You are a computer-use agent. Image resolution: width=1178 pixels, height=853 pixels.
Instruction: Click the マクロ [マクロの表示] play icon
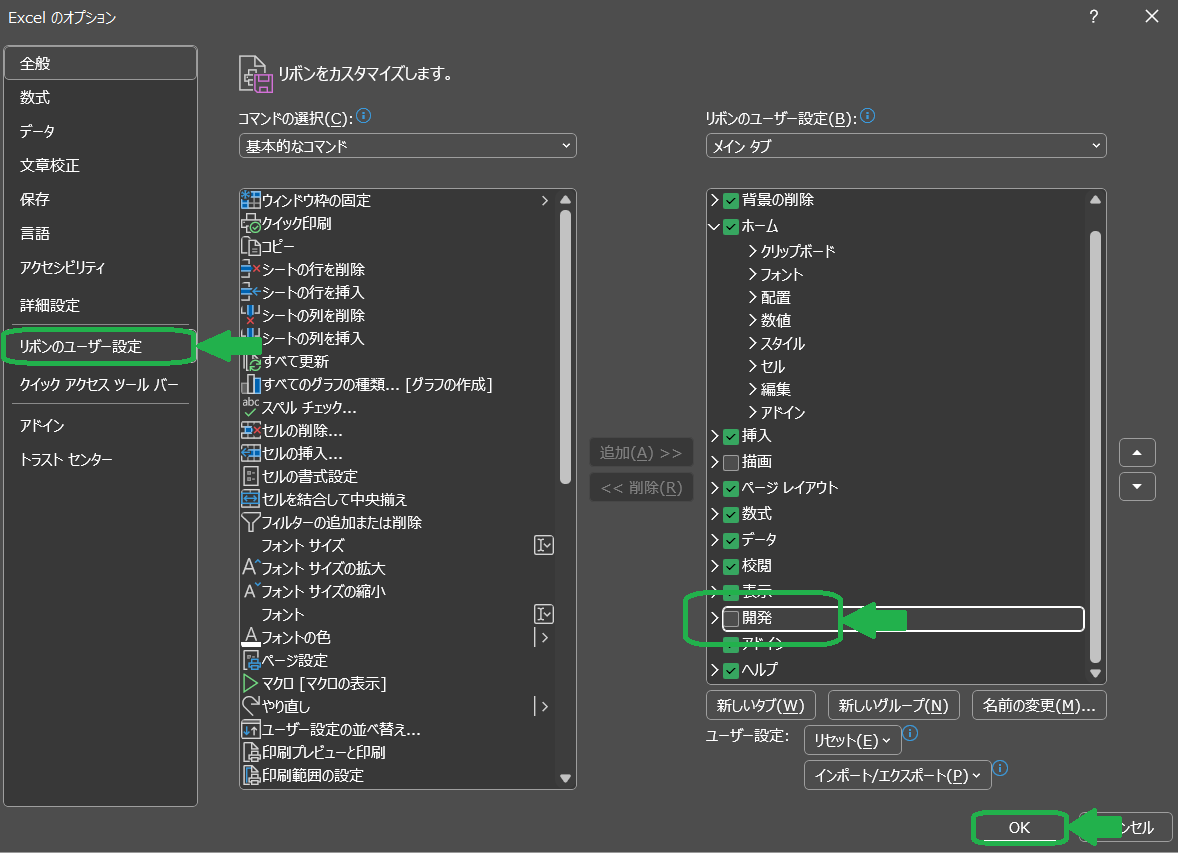250,683
